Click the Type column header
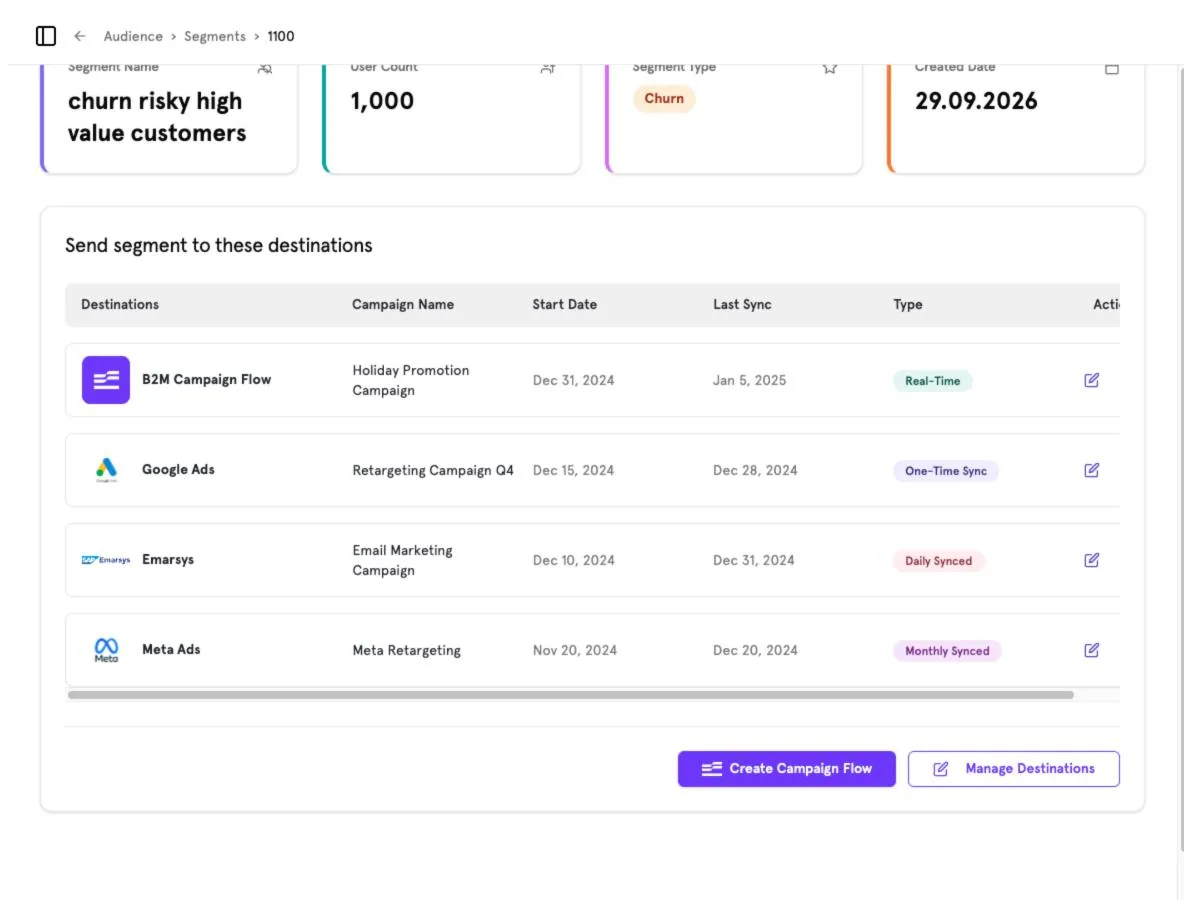The width and height of the screenshot is (1184, 900). (x=908, y=304)
